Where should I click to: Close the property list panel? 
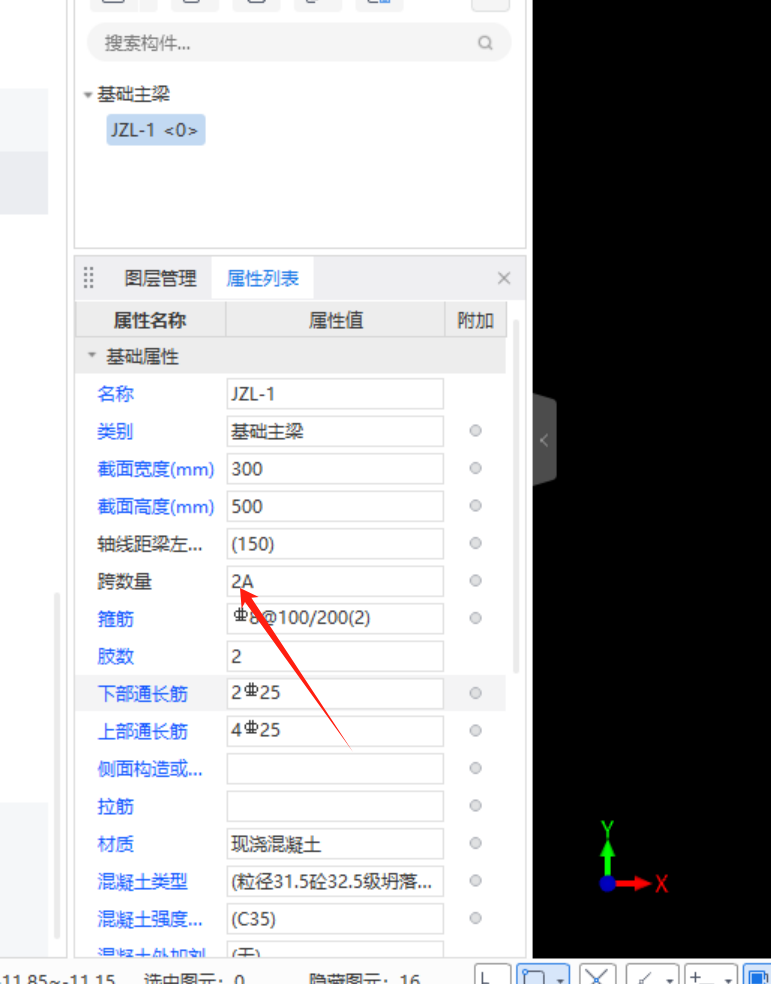coord(504,278)
